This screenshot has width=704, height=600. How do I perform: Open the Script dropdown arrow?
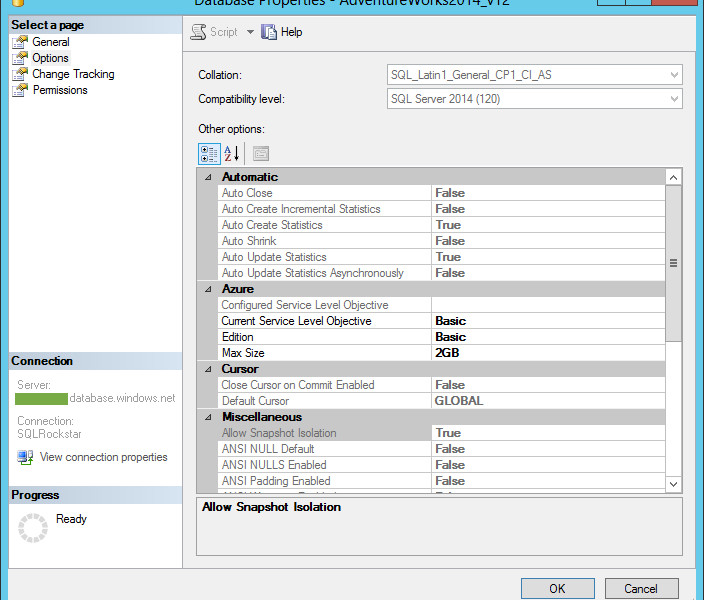(250, 32)
